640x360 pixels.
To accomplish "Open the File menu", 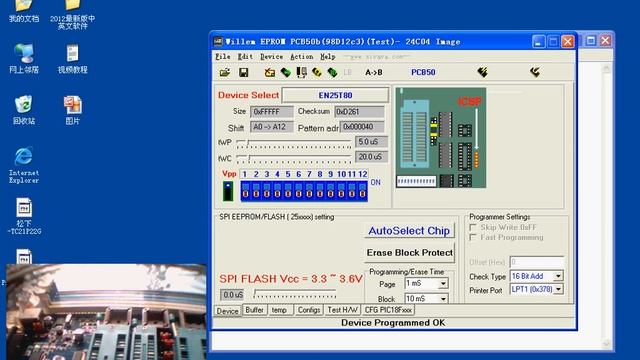I will pyautogui.click(x=223, y=57).
